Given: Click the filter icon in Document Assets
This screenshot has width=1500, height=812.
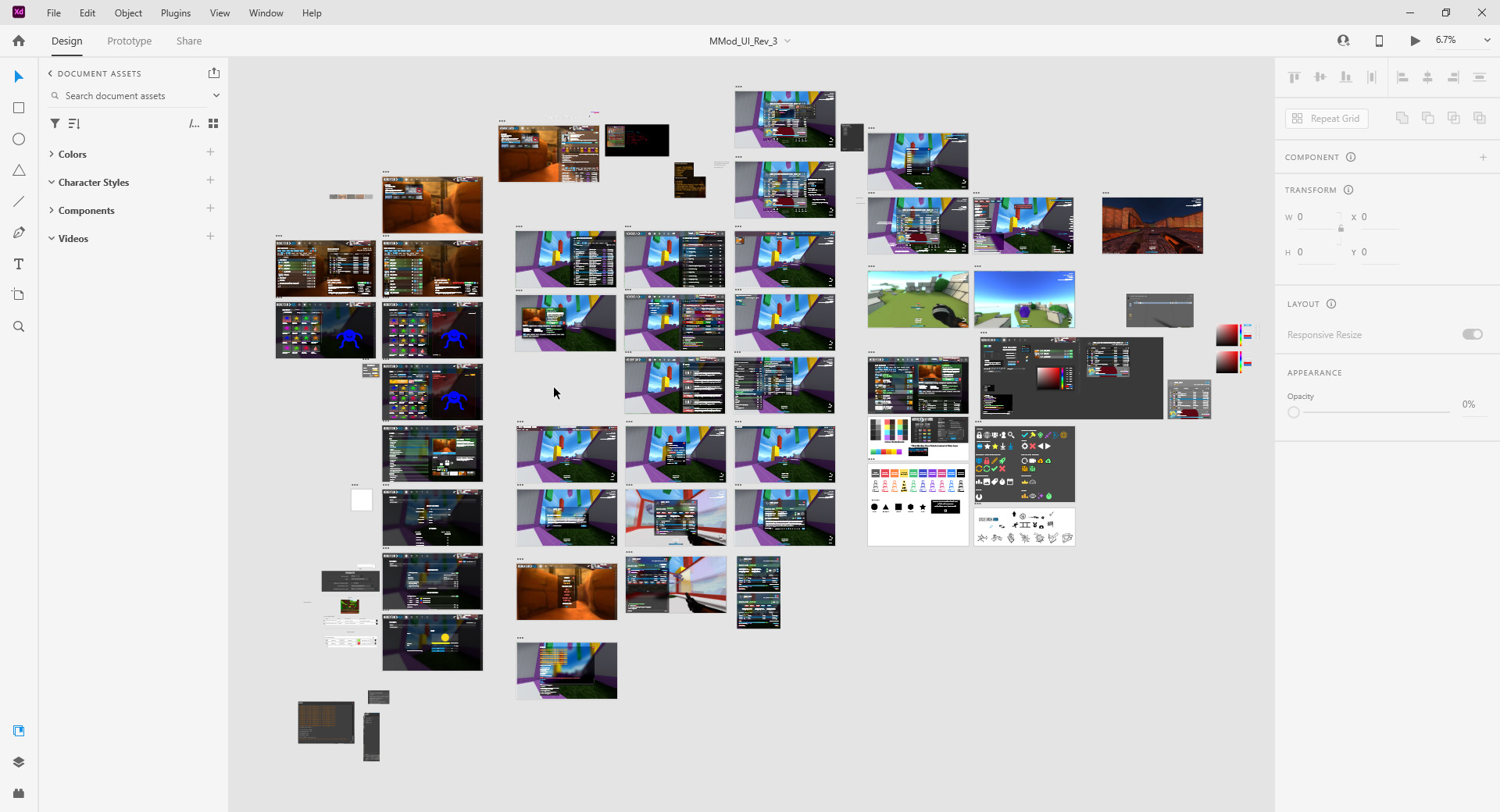Looking at the screenshot, I should click(54, 123).
